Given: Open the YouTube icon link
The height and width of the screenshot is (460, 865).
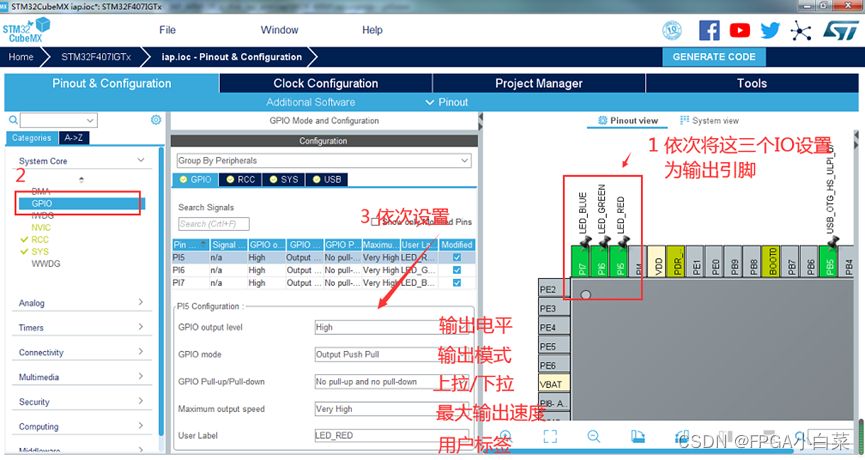Looking at the screenshot, I should [739, 30].
